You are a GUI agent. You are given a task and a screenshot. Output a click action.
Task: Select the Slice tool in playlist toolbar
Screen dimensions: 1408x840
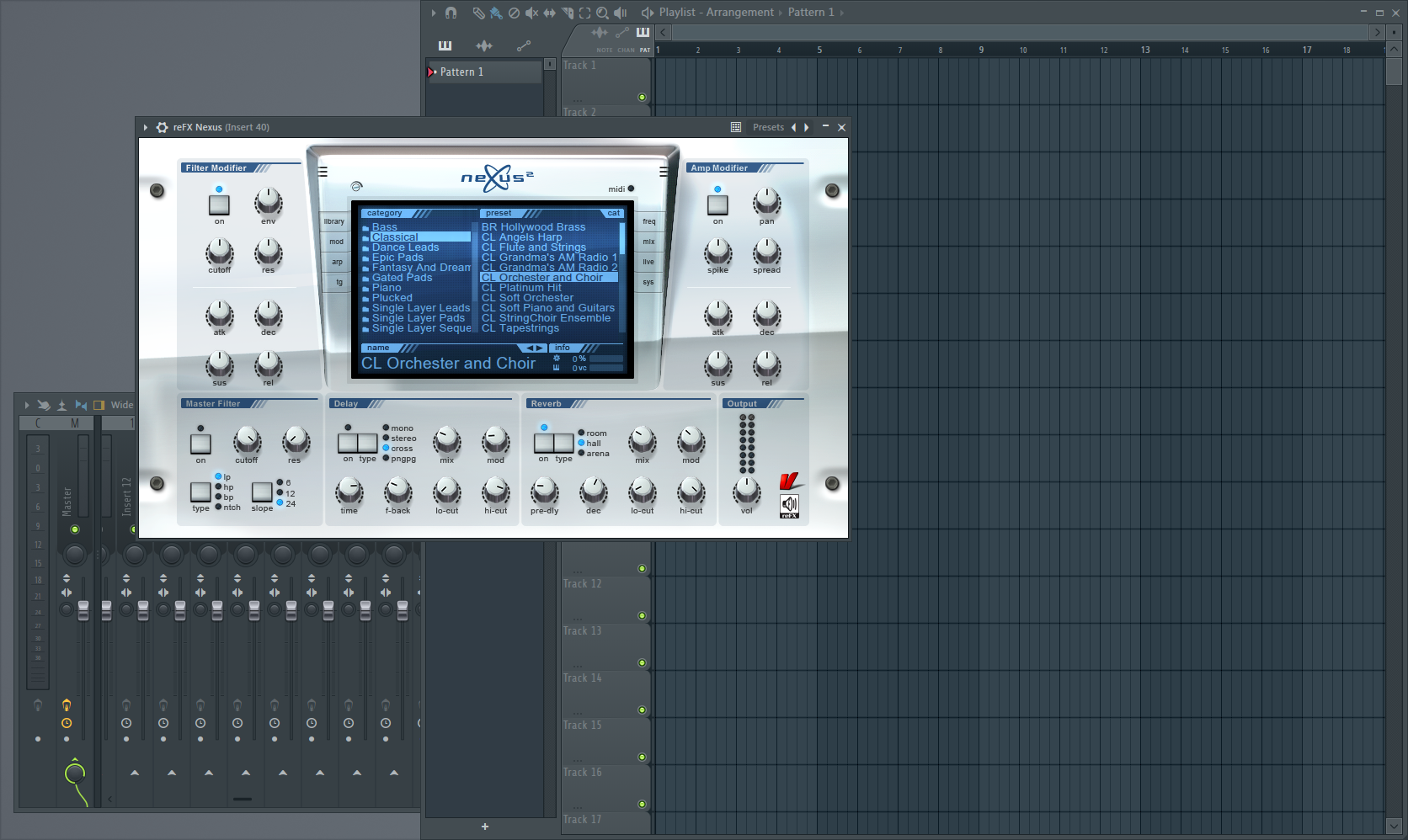pyautogui.click(x=567, y=13)
